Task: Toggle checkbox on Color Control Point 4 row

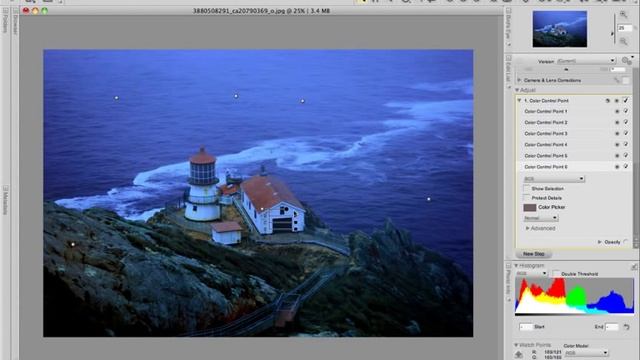Action: tap(626, 144)
